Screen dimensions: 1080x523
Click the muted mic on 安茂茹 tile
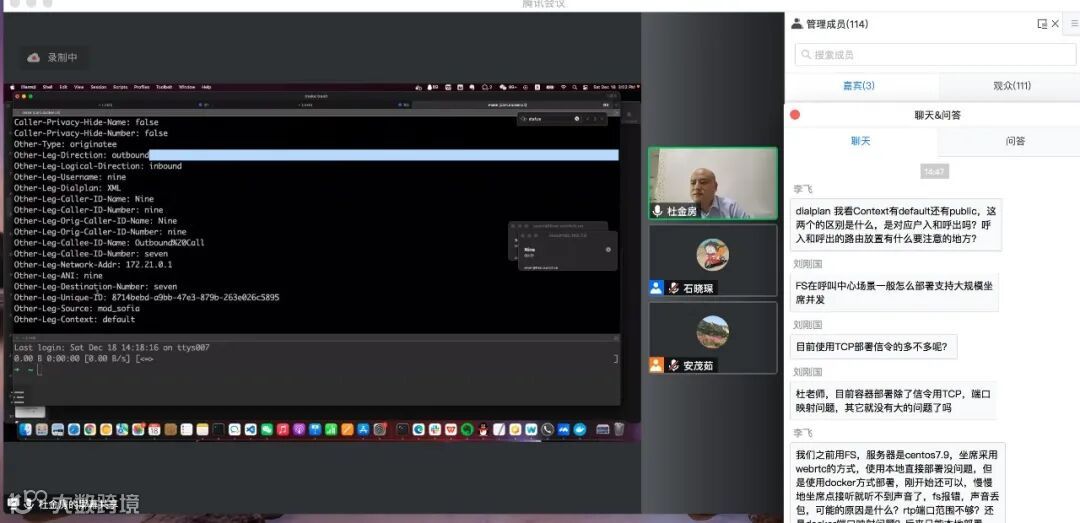coord(674,365)
